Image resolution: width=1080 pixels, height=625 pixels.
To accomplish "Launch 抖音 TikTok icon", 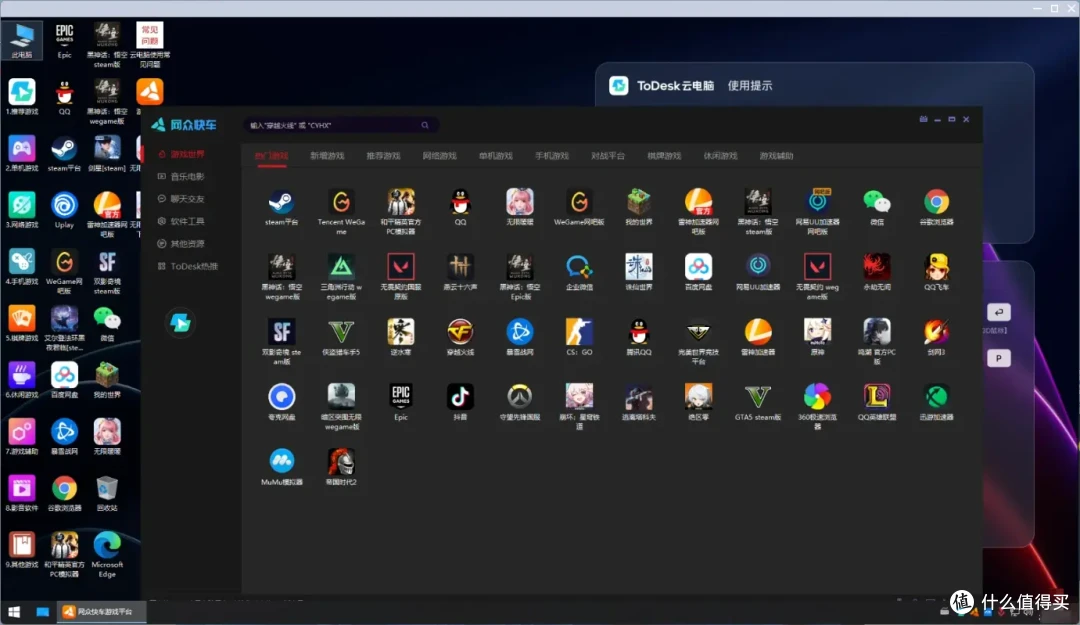I will point(460,397).
